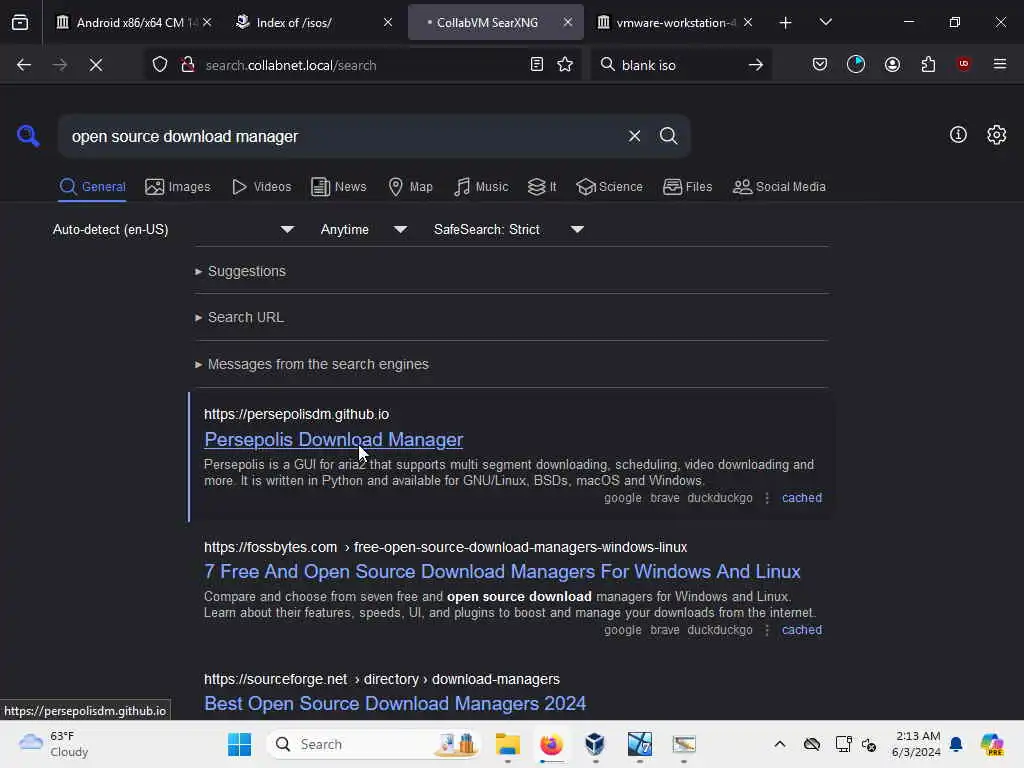Open Persepolis Download Manager result
This screenshot has height=768, width=1024.
[334, 440]
